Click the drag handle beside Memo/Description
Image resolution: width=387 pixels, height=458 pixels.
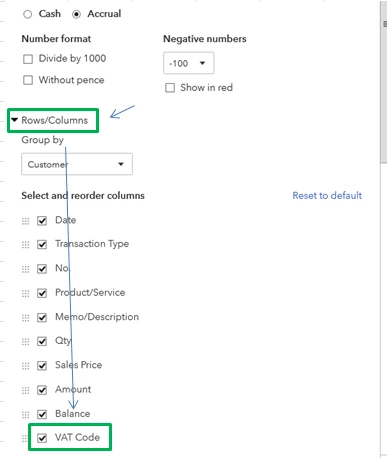(x=26, y=318)
